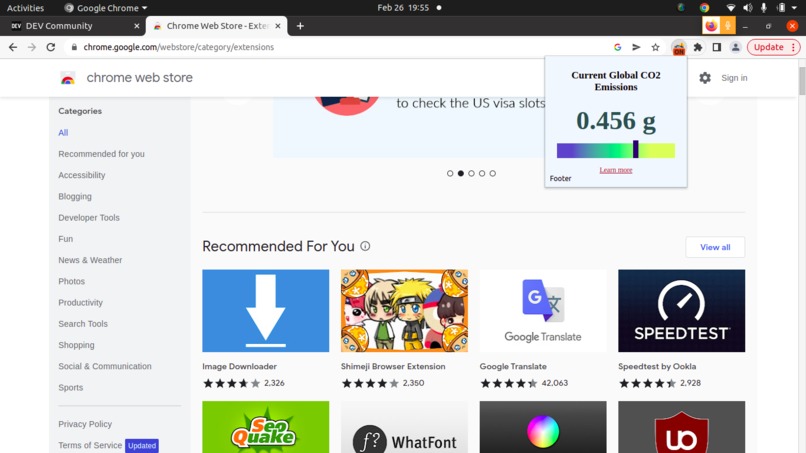
Task: Open the Google Translate extension thumbnail
Action: pos(543,311)
